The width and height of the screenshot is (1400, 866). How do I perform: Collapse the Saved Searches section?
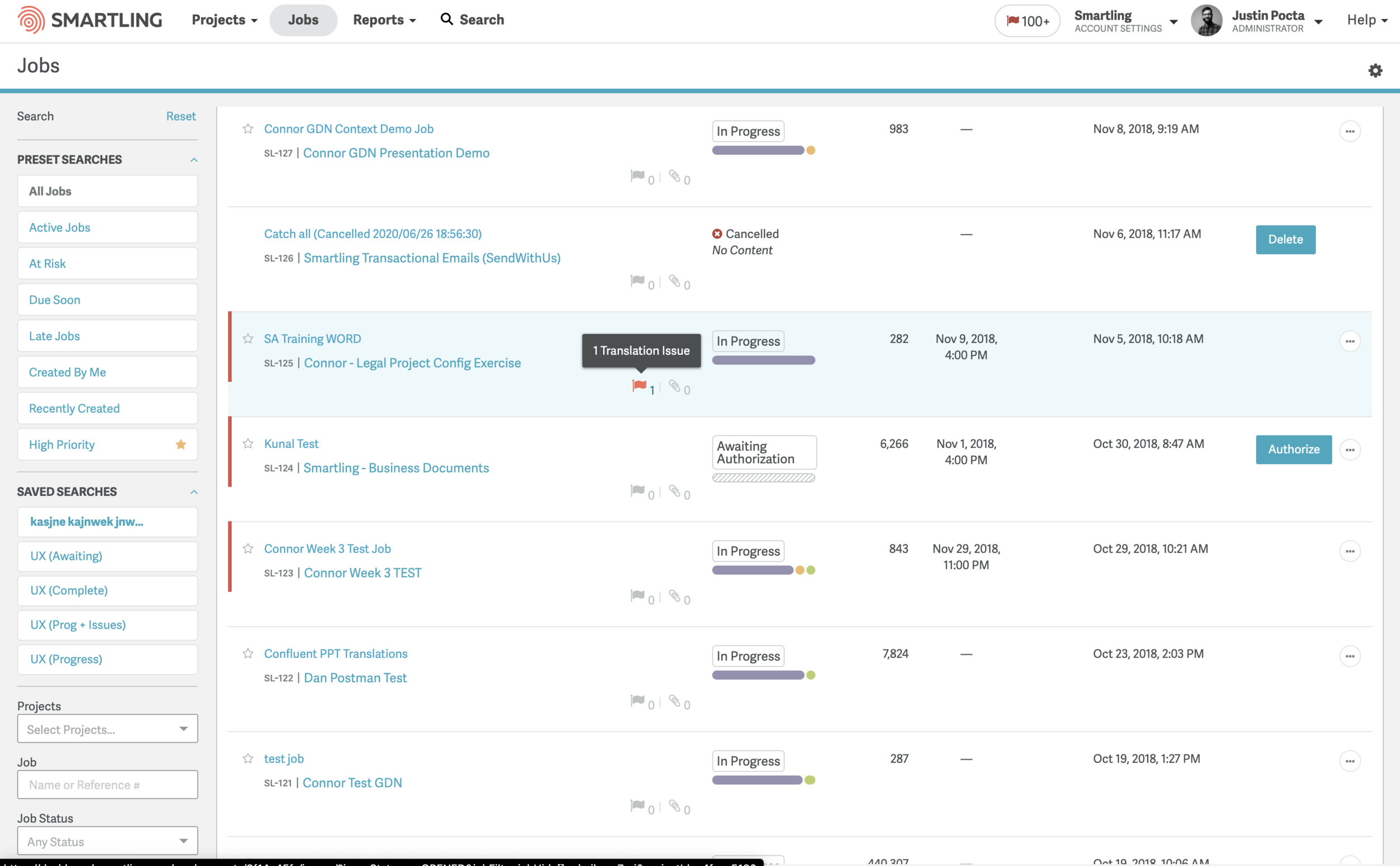(194, 492)
